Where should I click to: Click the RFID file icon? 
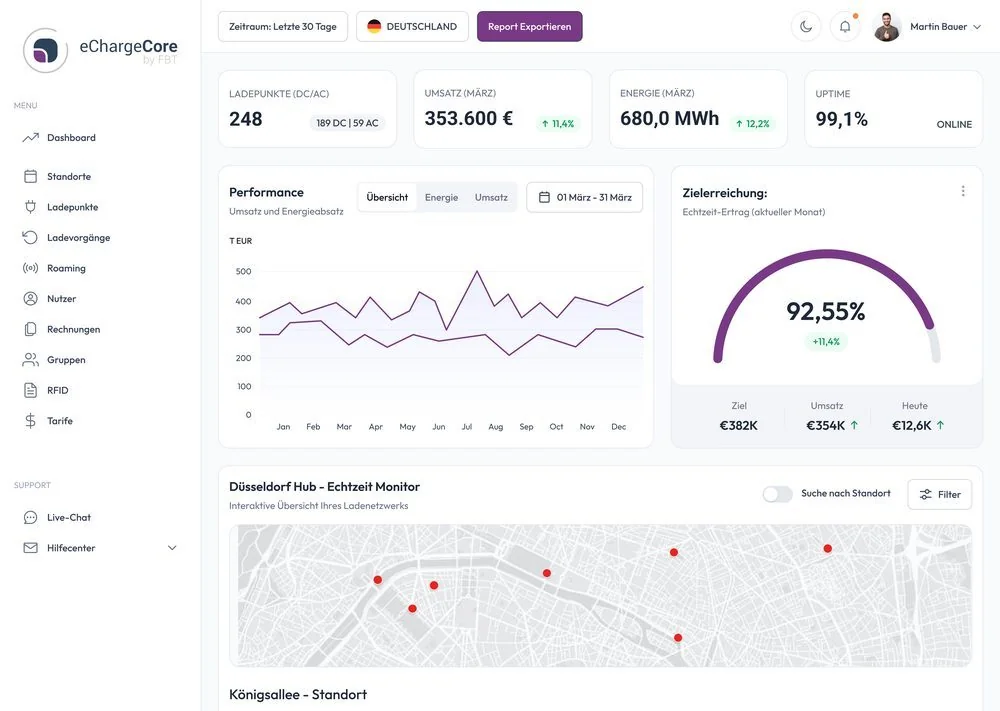point(31,390)
